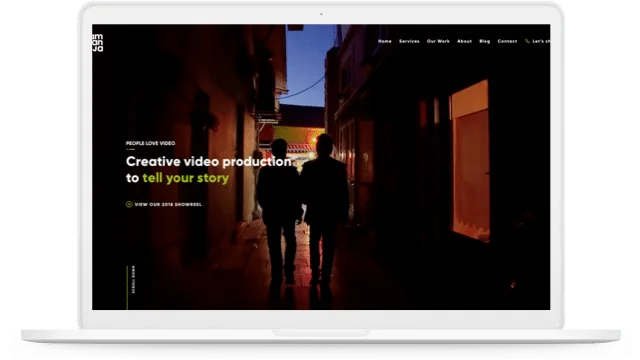Click the vertical Scroll Down label

133,280
